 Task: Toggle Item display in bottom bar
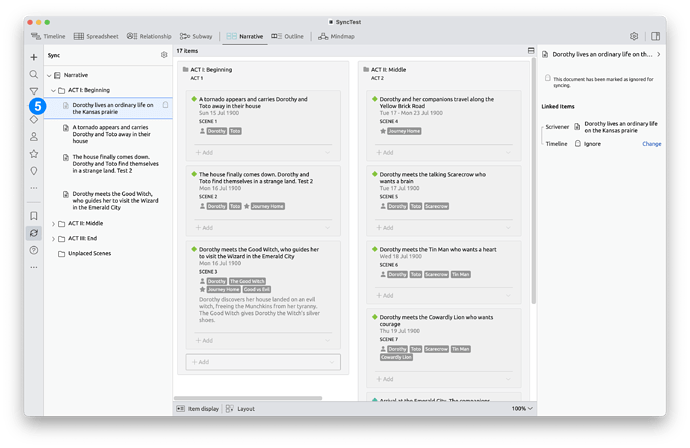pos(198,408)
